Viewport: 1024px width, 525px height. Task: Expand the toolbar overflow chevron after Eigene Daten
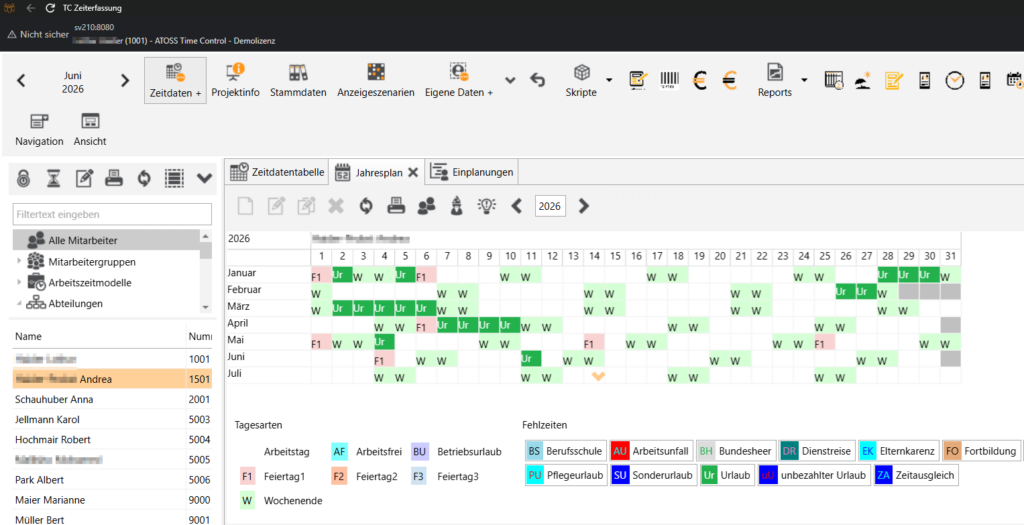point(510,80)
